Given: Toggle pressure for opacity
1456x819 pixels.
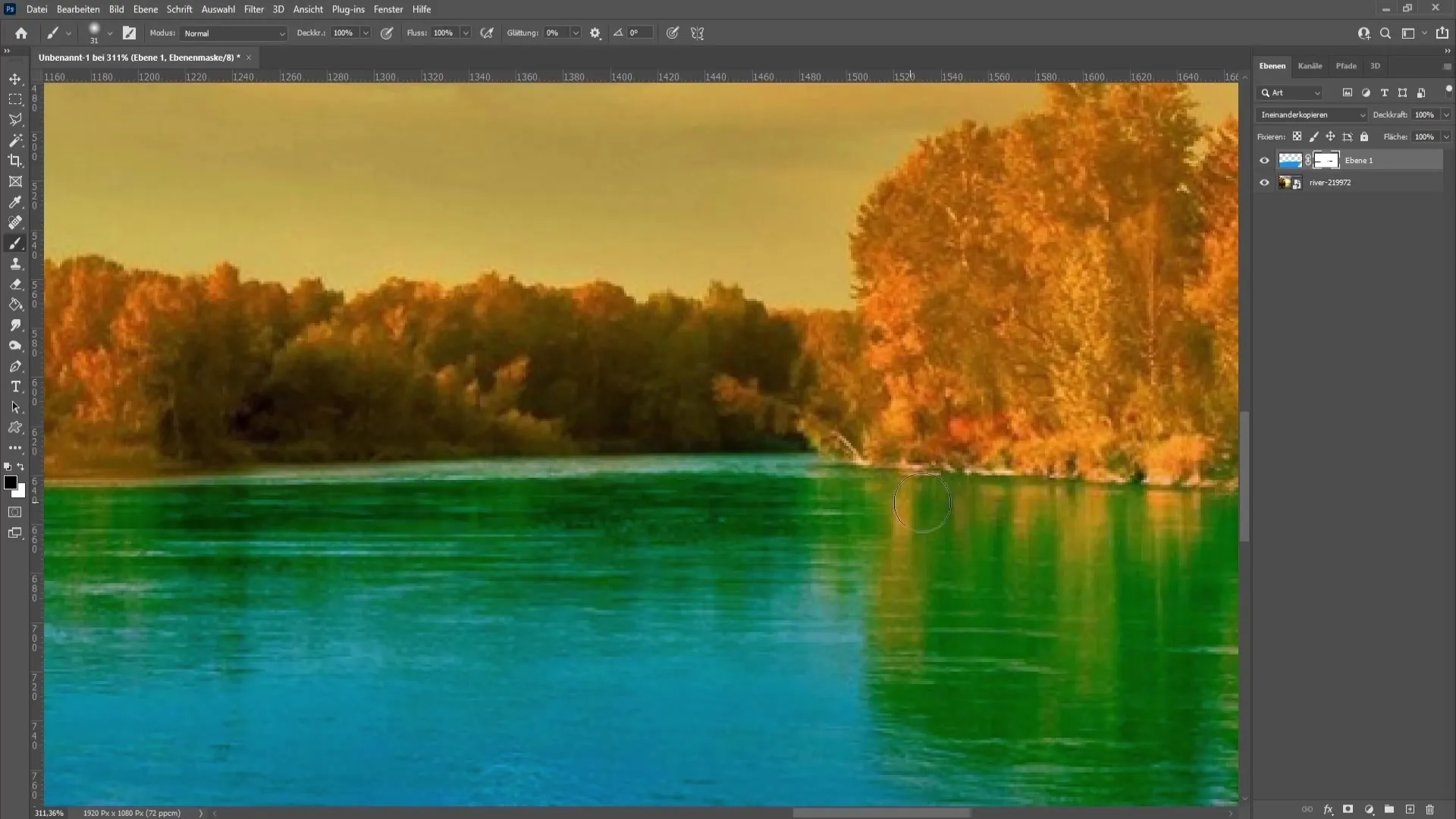Looking at the screenshot, I should tap(387, 33).
